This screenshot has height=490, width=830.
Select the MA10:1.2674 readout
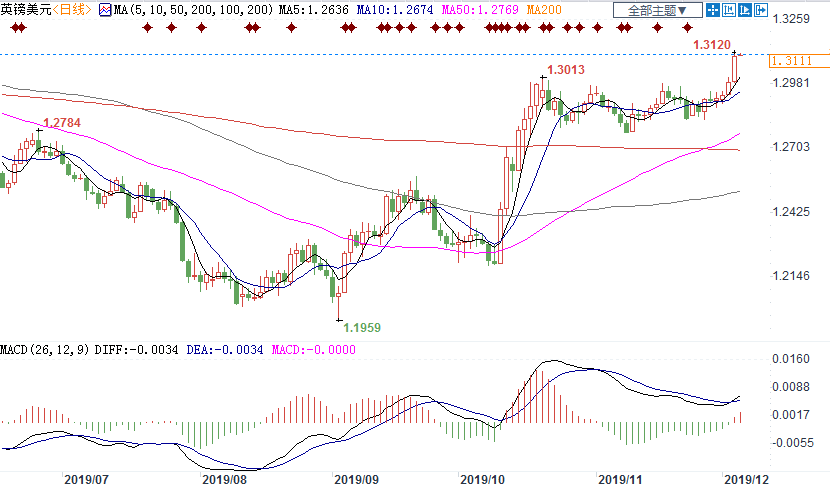click(x=395, y=10)
